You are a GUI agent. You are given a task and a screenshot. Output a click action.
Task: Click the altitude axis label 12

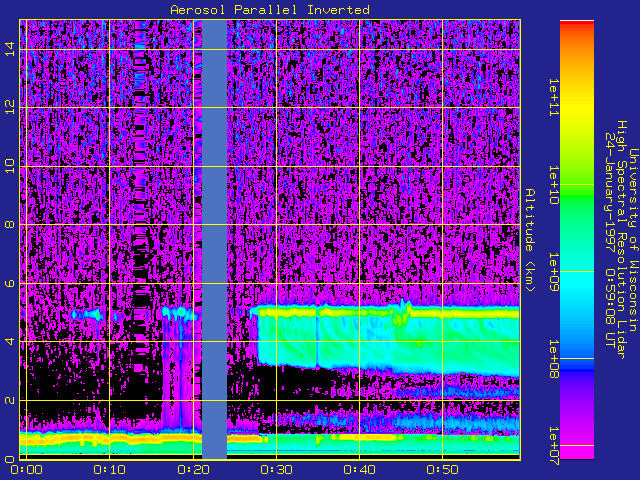[x=10, y=107]
